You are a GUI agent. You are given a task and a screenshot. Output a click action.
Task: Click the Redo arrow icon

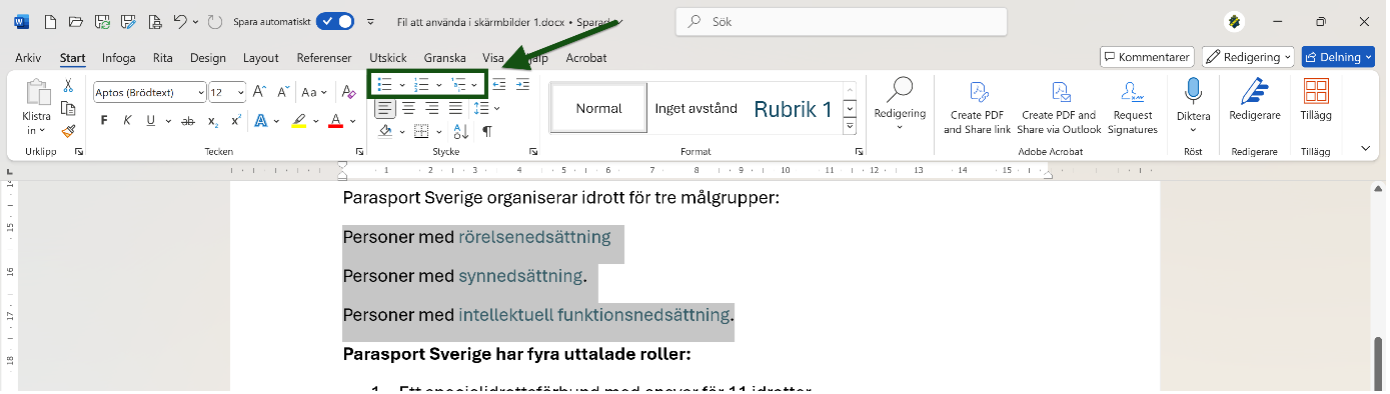point(215,21)
